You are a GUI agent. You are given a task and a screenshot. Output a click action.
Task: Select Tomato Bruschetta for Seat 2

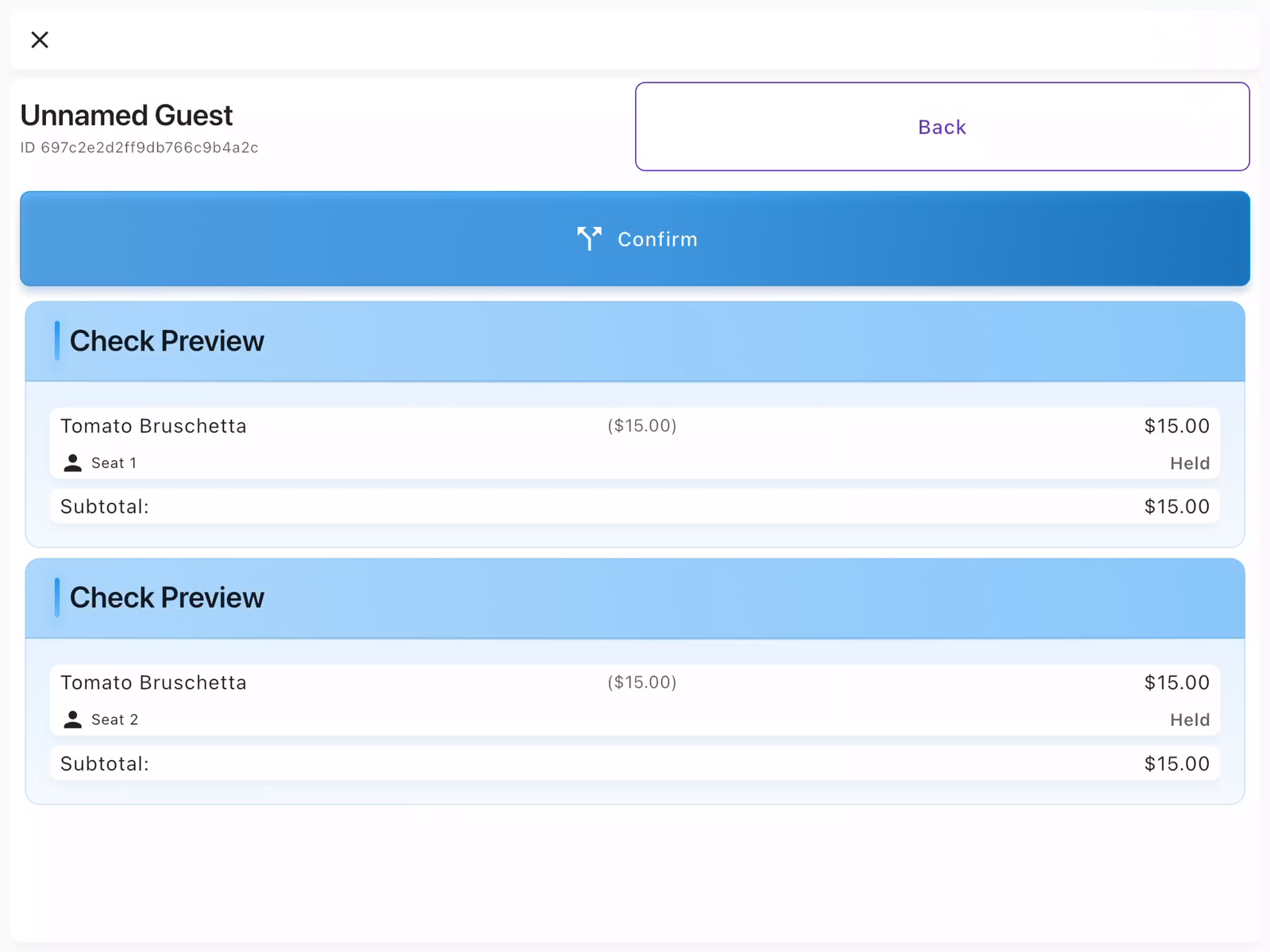point(153,683)
